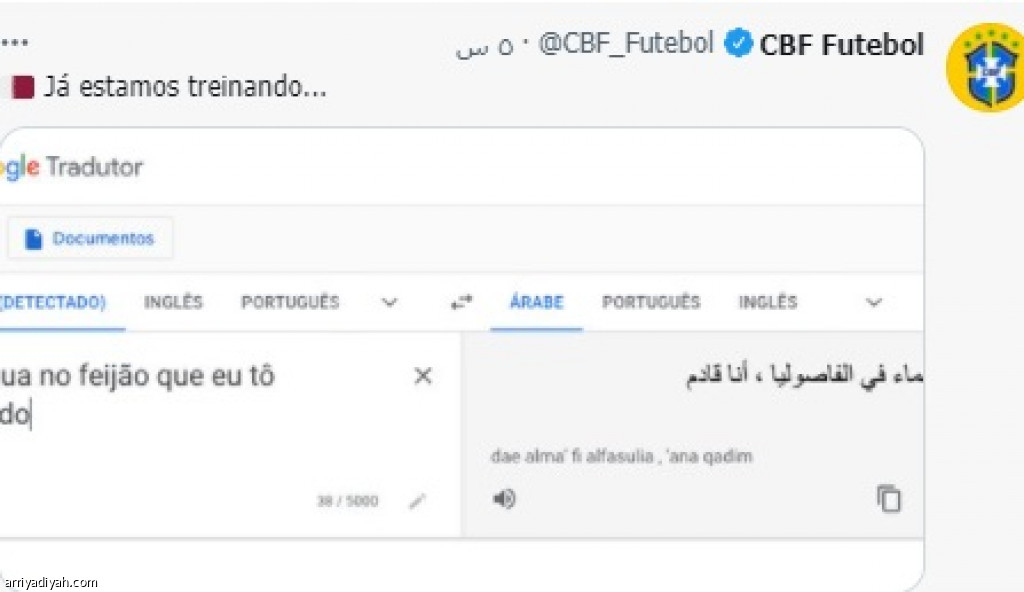The height and width of the screenshot is (592, 1024).
Task: Select the Português source language tab
Action: (290, 302)
